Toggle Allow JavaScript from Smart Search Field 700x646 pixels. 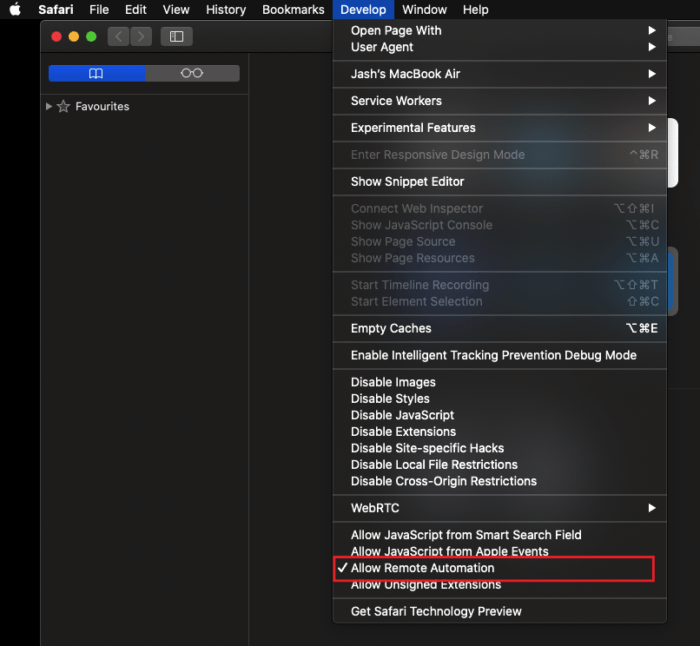(x=500, y=535)
